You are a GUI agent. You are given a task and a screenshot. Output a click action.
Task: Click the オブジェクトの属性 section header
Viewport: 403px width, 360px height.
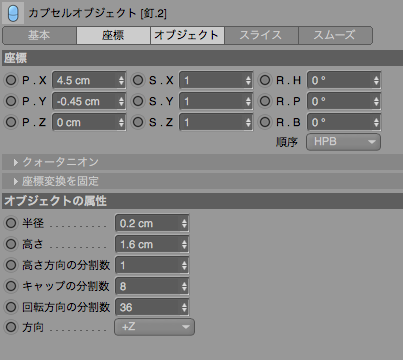click(x=202, y=201)
